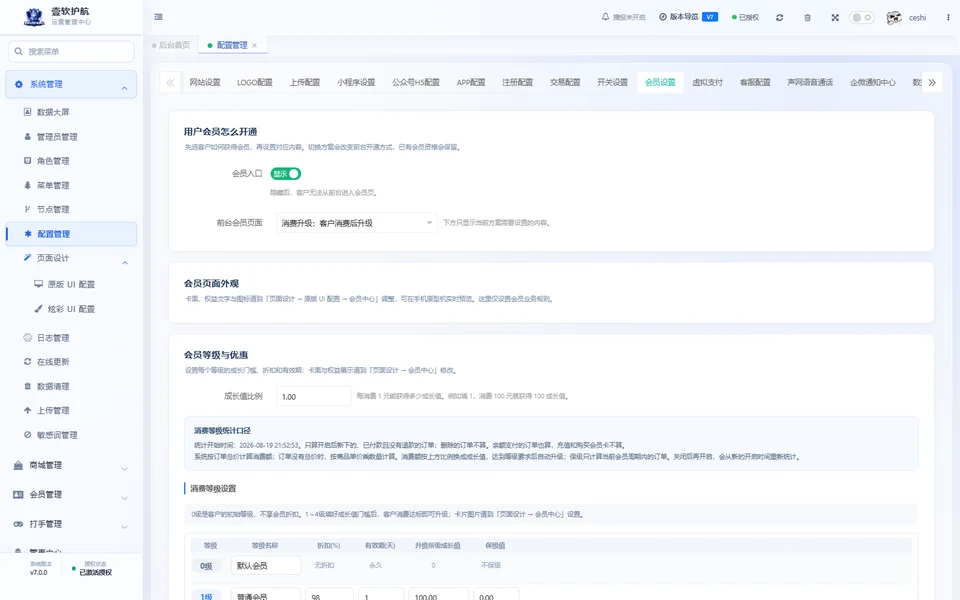The width and height of the screenshot is (960, 600).
Task: Open 原版 UI 配置 in sidebar
Action: (71, 285)
